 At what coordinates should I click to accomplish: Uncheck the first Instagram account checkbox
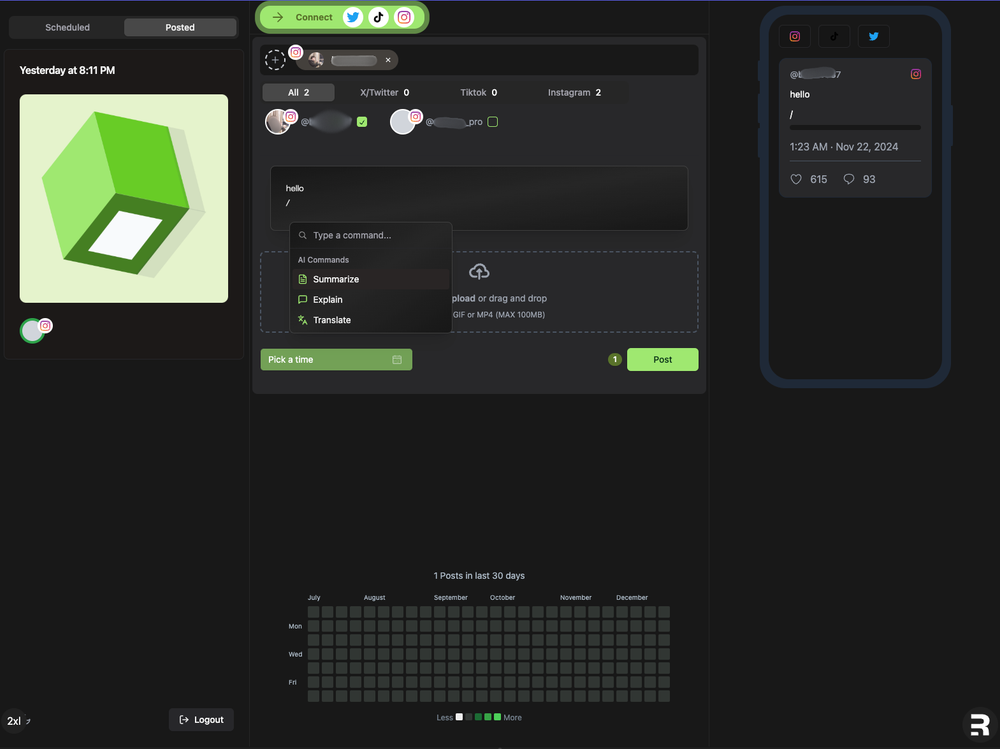point(361,120)
